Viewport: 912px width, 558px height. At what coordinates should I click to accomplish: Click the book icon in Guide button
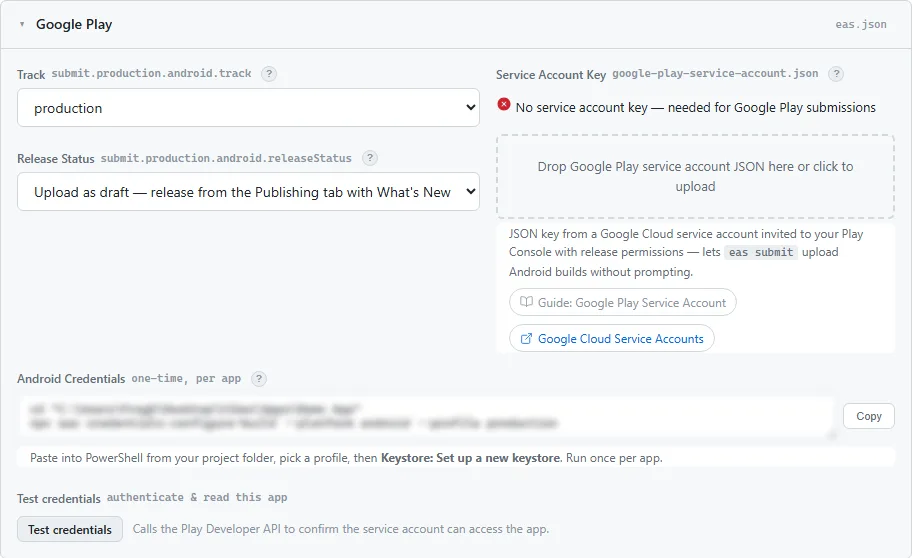(x=526, y=302)
